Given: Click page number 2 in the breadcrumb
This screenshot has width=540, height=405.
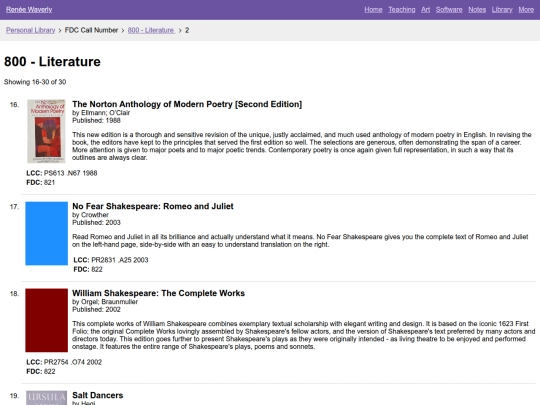Looking at the screenshot, I should (187, 30).
